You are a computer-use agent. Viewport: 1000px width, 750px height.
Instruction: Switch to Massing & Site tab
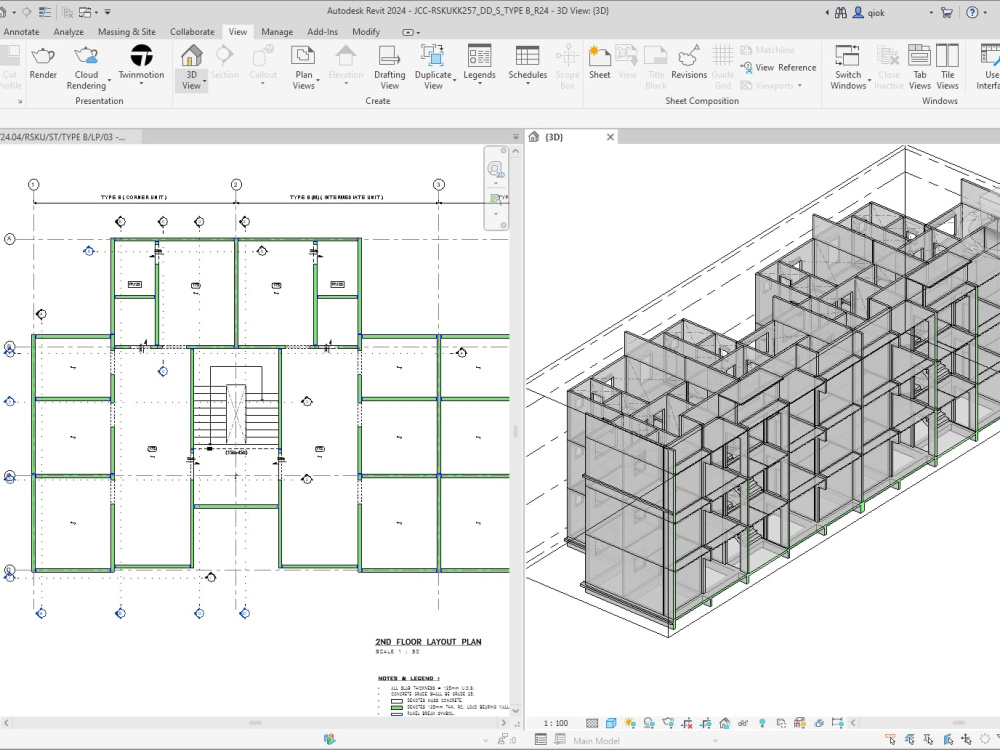[126, 32]
